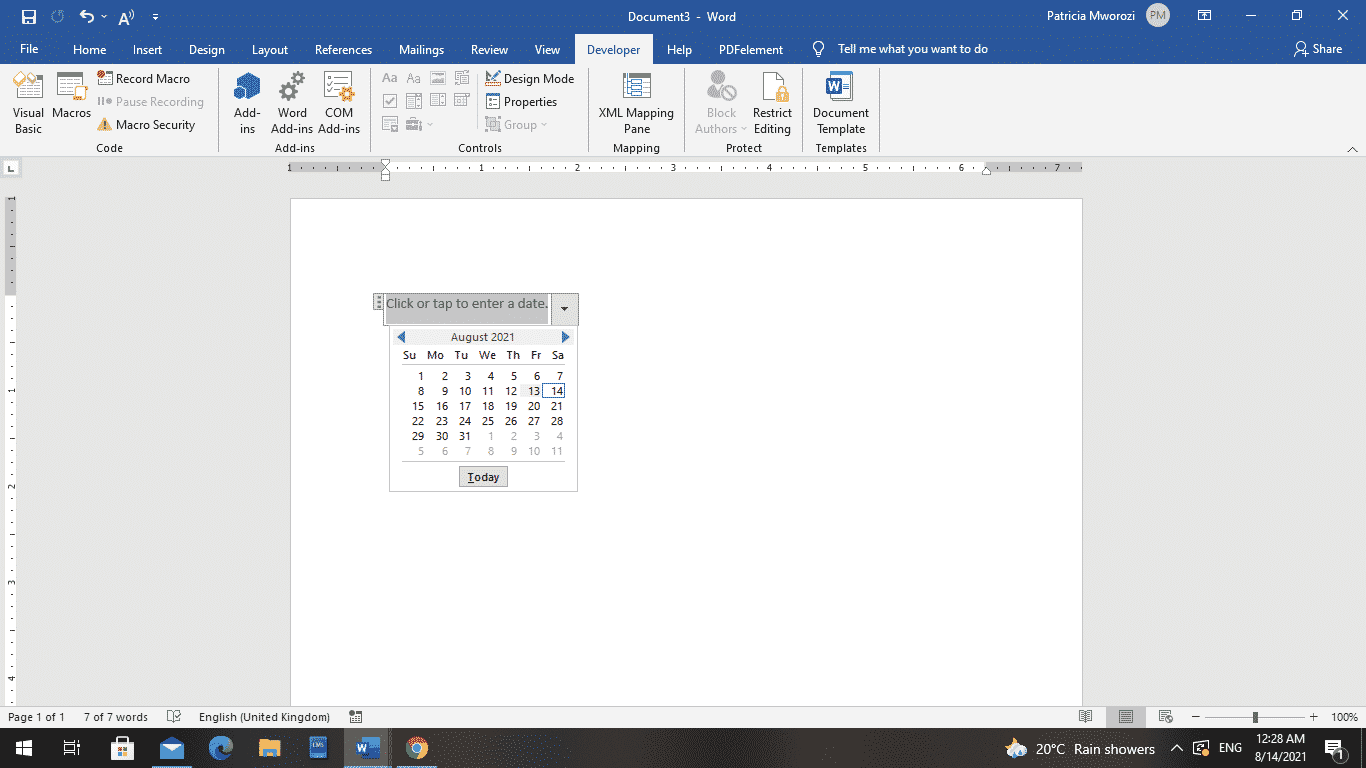Select August 14 in the calendar
This screenshot has height=768, width=1366.
click(557, 391)
